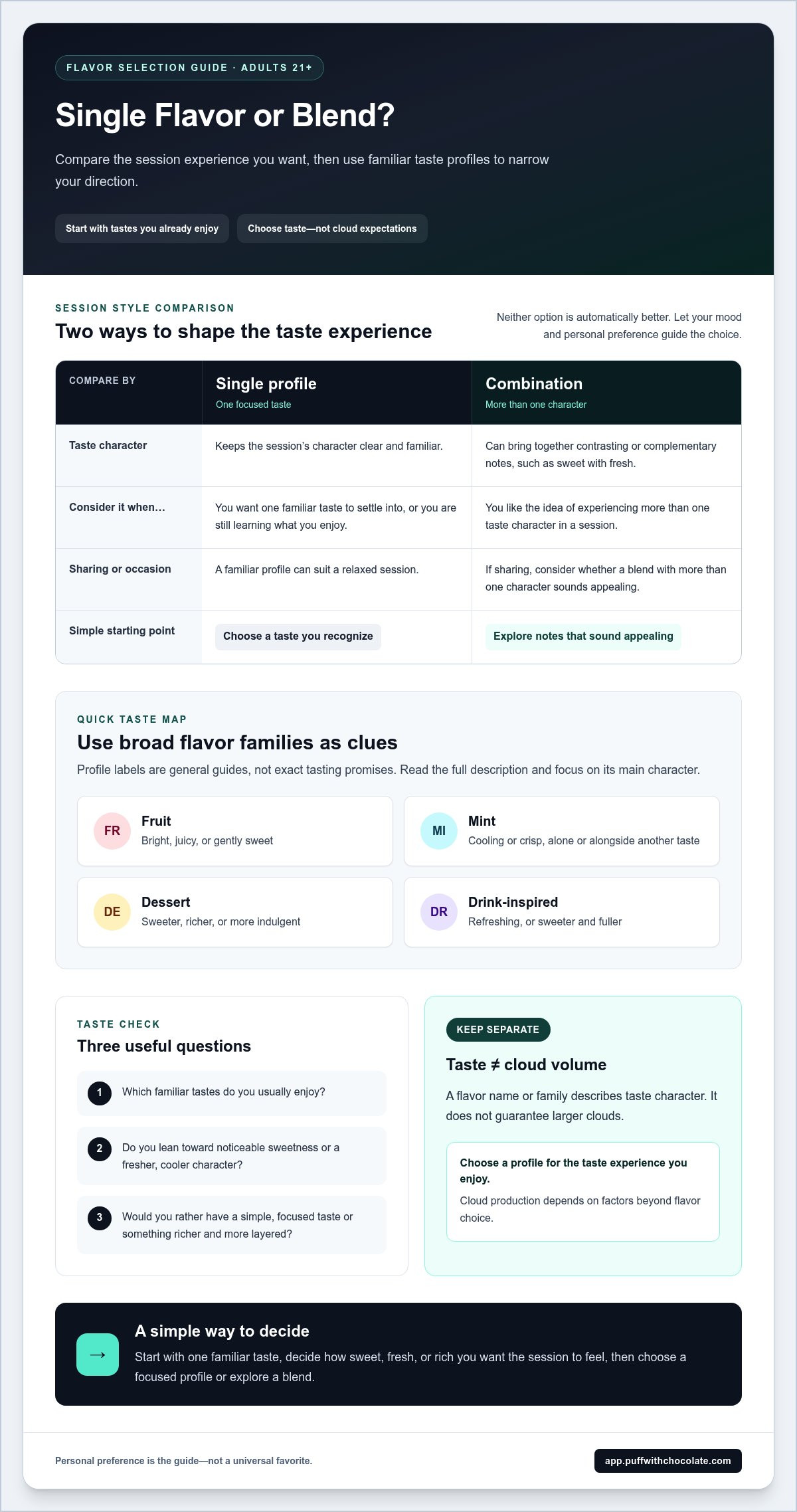Screen dimensions: 797x1512
Task: Click the 'Choose a profile' callout box
Action: (583, 1192)
